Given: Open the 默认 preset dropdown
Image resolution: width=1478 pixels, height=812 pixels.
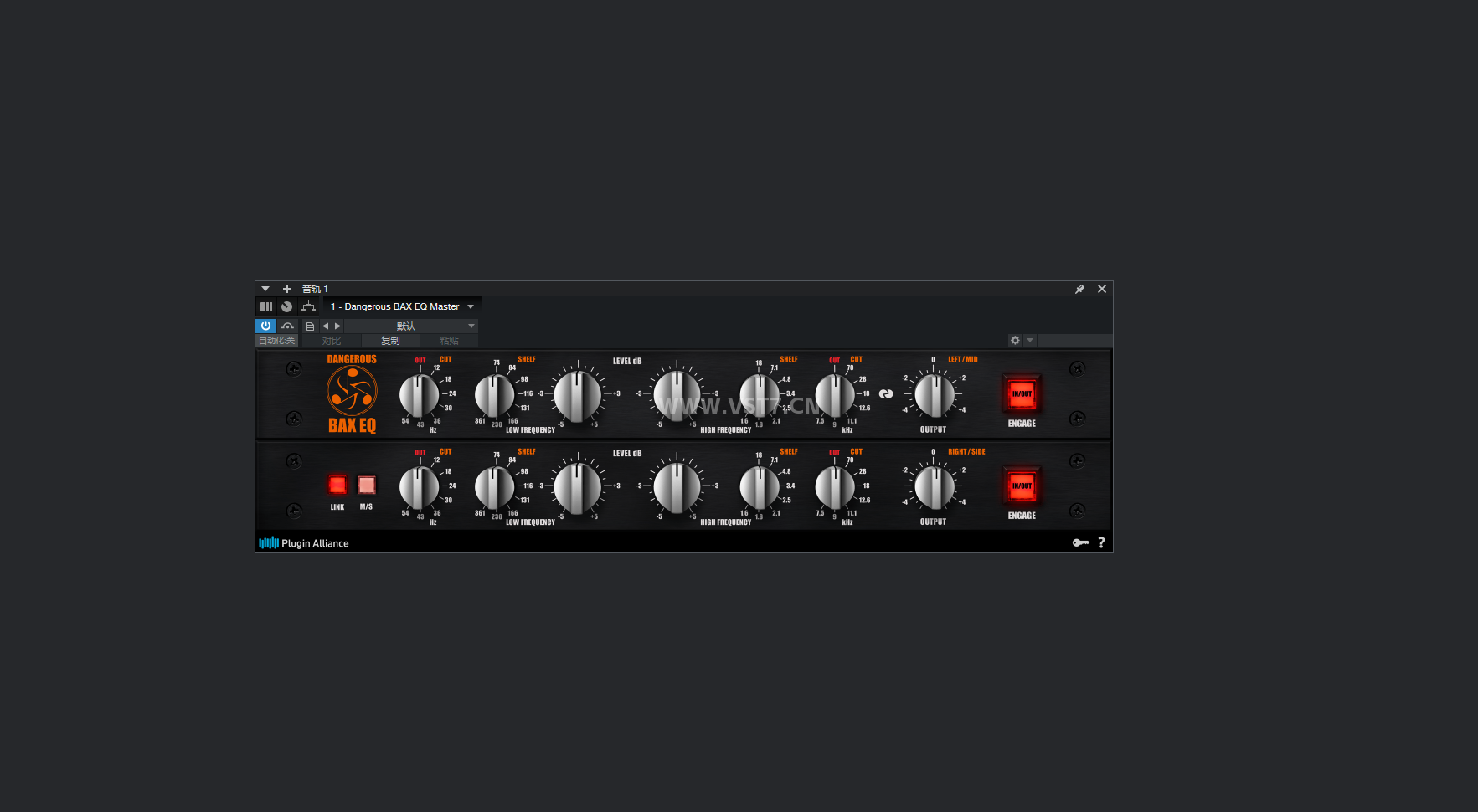Looking at the screenshot, I should point(411,326).
